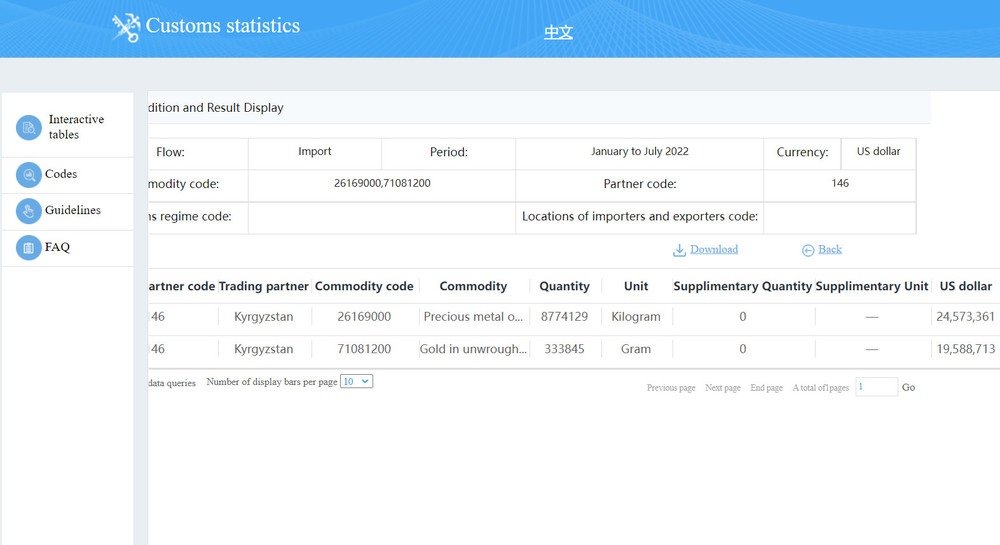Click the page number input field
This screenshot has width=1000, height=545.
[876, 387]
